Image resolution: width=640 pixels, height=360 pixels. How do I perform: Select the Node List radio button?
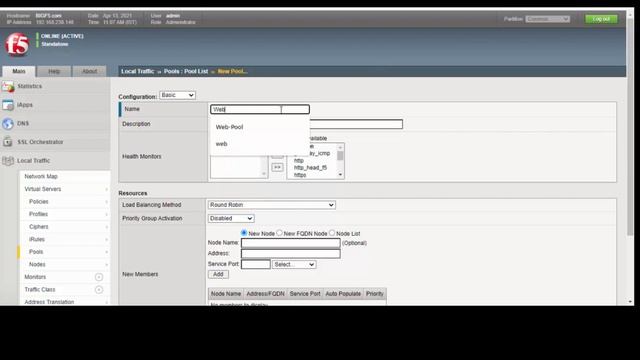pyautogui.click(x=332, y=233)
